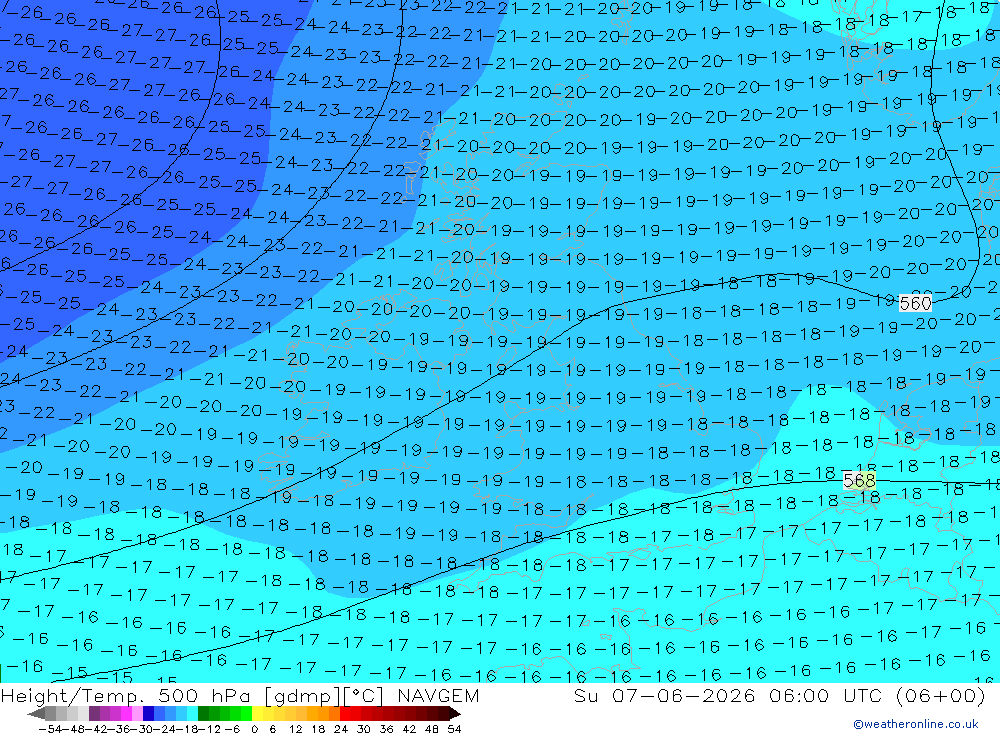Viewport: 1000px width, 733px height.
Task: Pick the magenta swatch above -36 on scale
Action: coord(126,714)
